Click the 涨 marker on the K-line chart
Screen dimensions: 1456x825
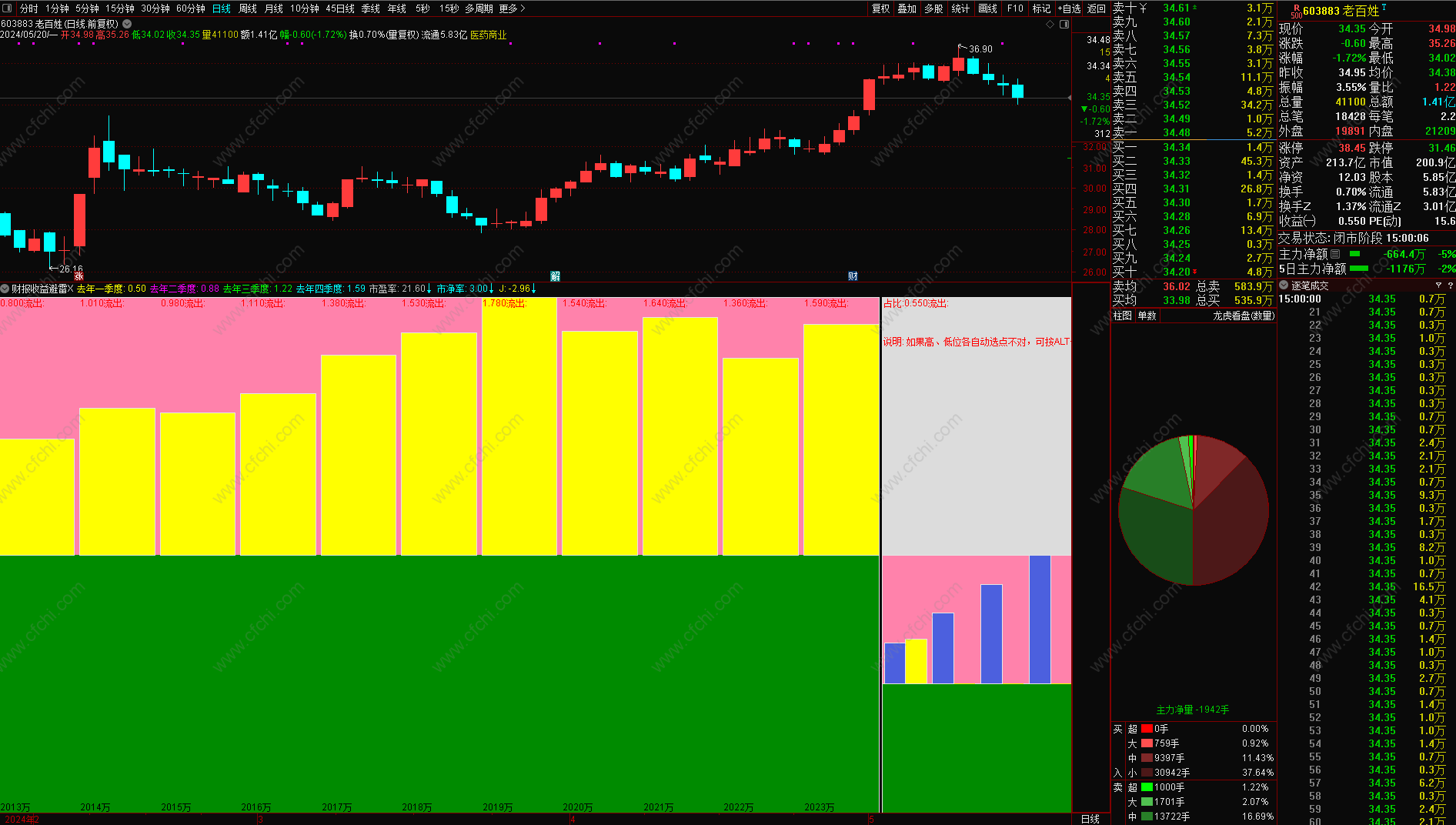pos(78,276)
